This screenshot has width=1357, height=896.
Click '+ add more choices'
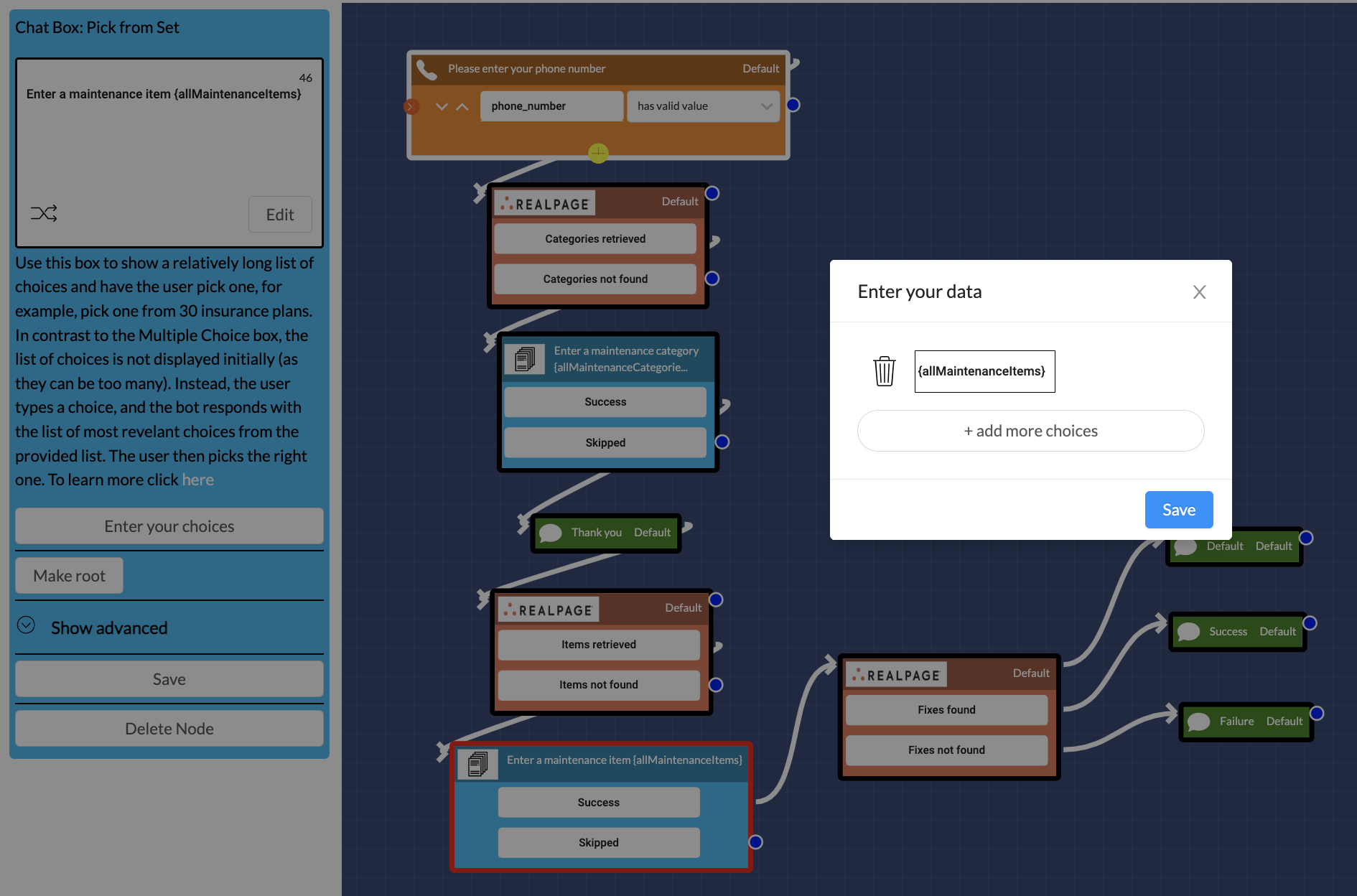(1030, 431)
